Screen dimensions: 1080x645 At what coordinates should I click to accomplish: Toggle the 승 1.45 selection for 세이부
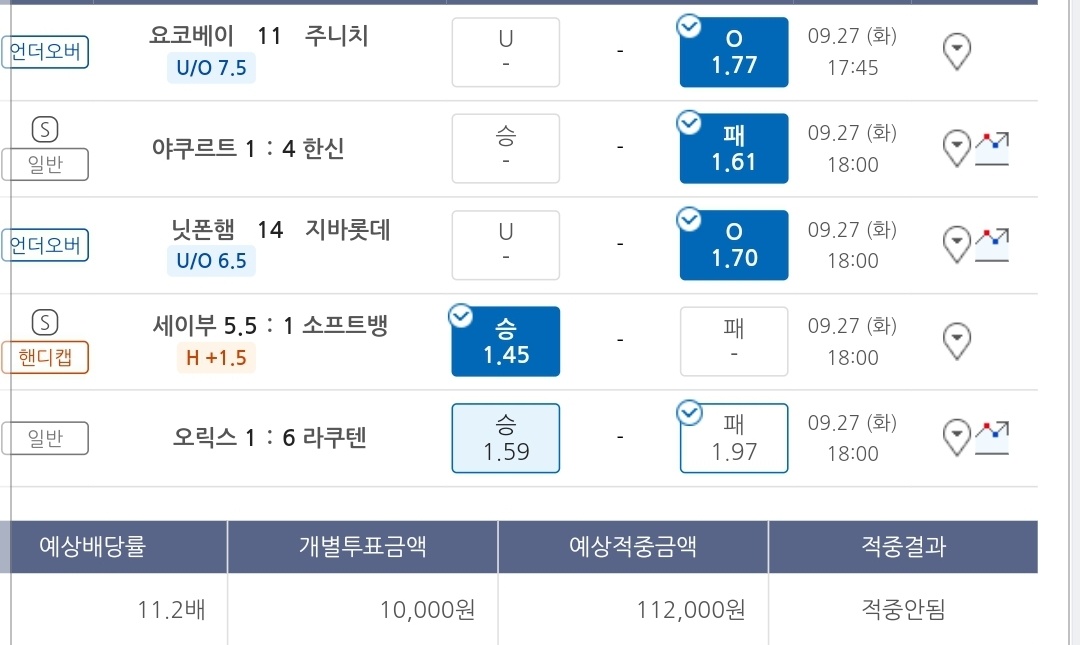coord(506,342)
